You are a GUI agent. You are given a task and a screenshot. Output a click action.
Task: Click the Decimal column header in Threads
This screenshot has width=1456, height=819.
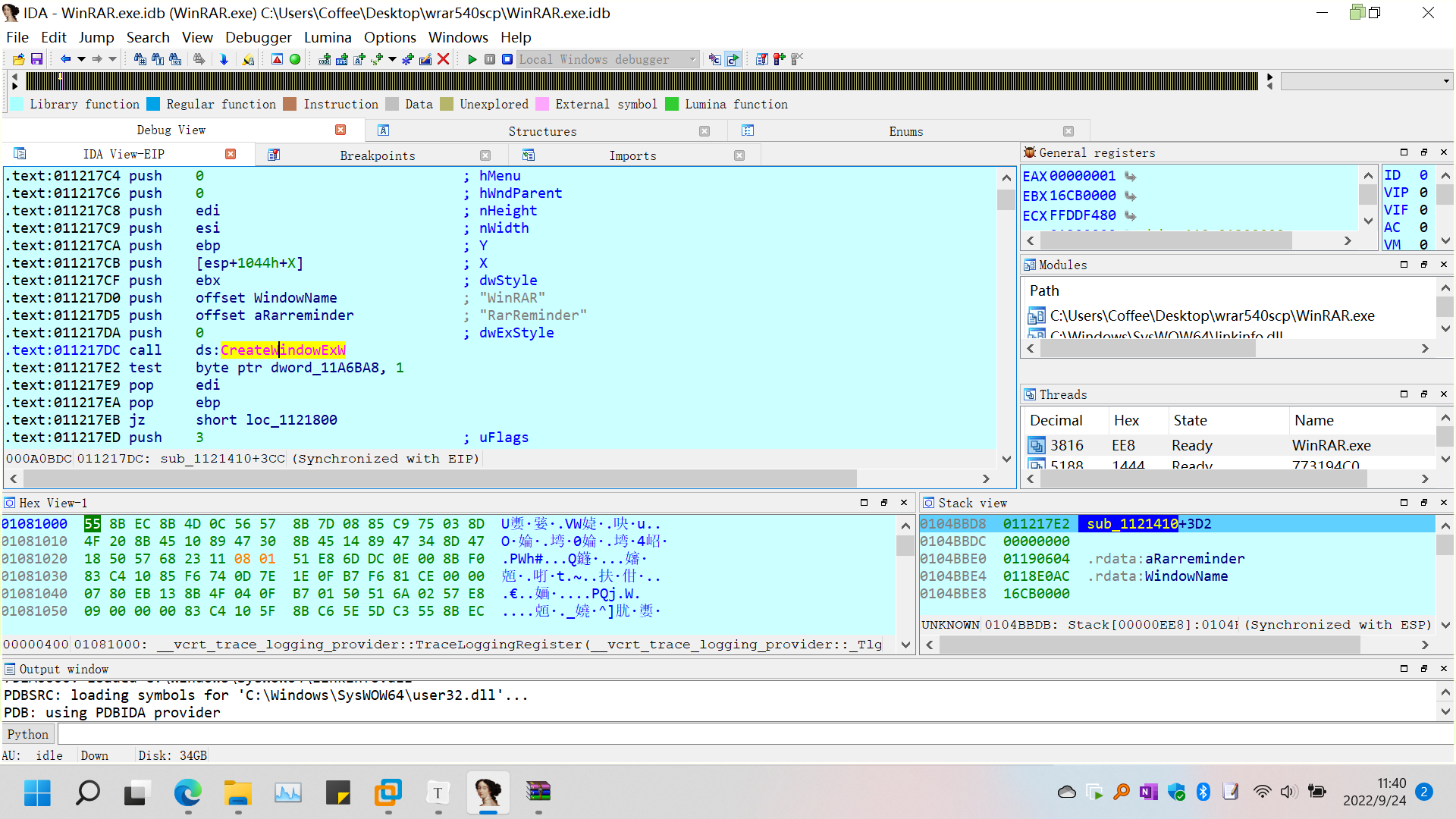pyautogui.click(x=1056, y=420)
